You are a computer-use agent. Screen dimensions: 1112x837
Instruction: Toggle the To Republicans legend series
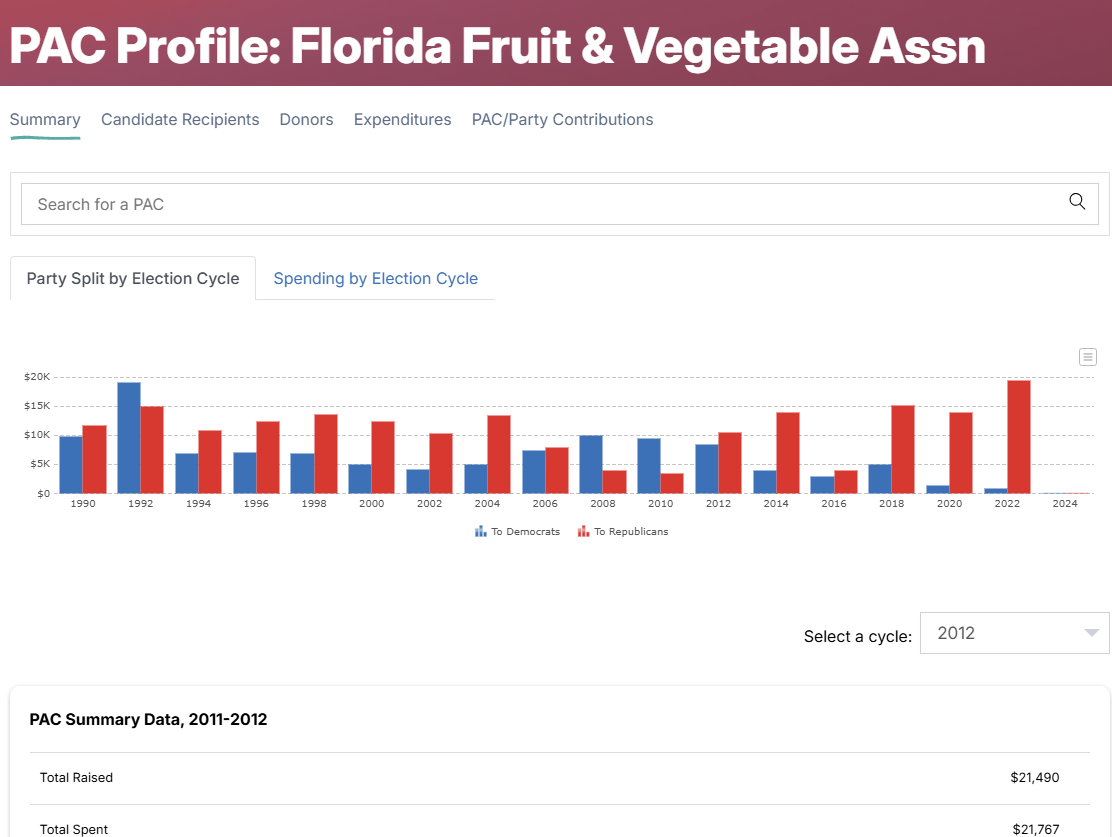coord(631,532)
